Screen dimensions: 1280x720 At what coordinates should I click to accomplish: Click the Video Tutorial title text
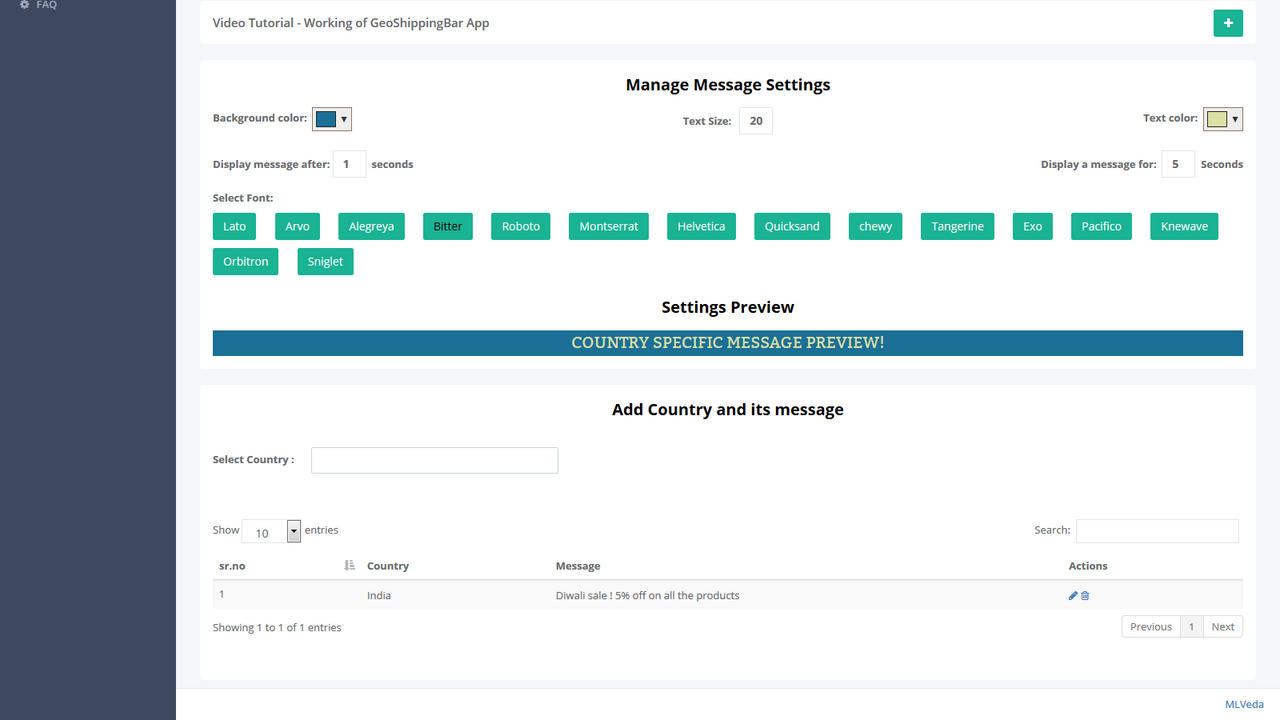coord(351,23)
